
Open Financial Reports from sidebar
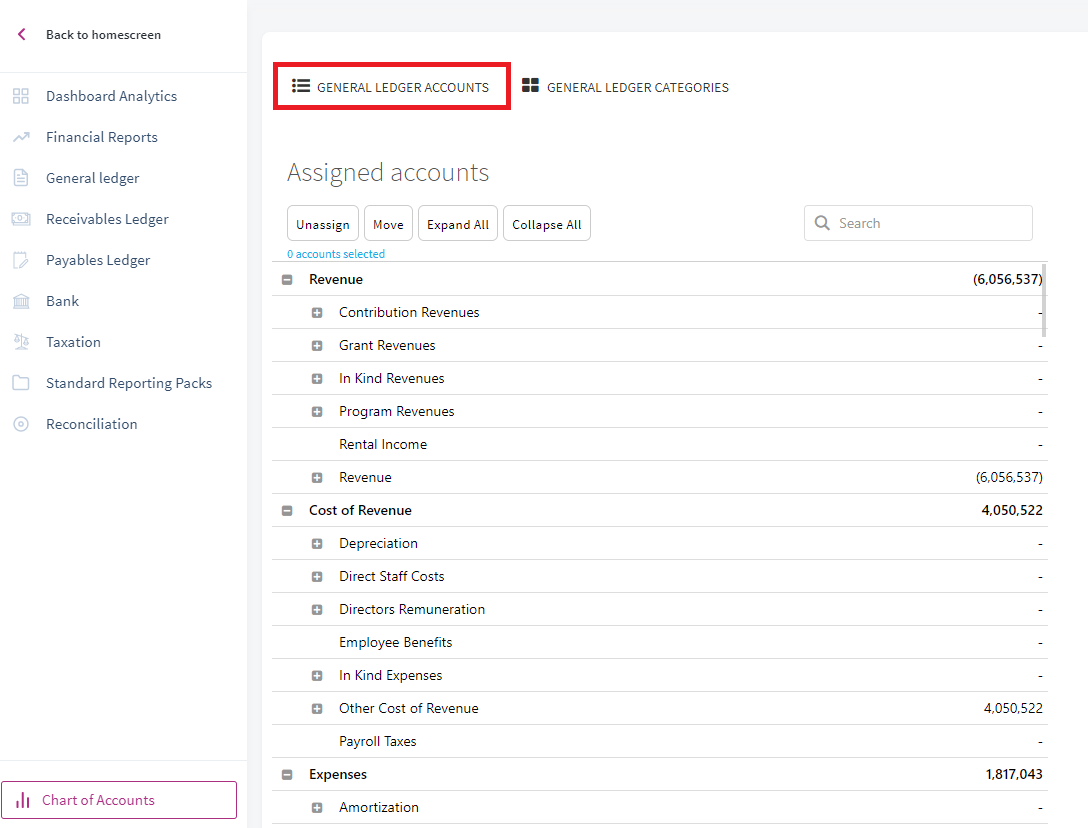(101, 137)
